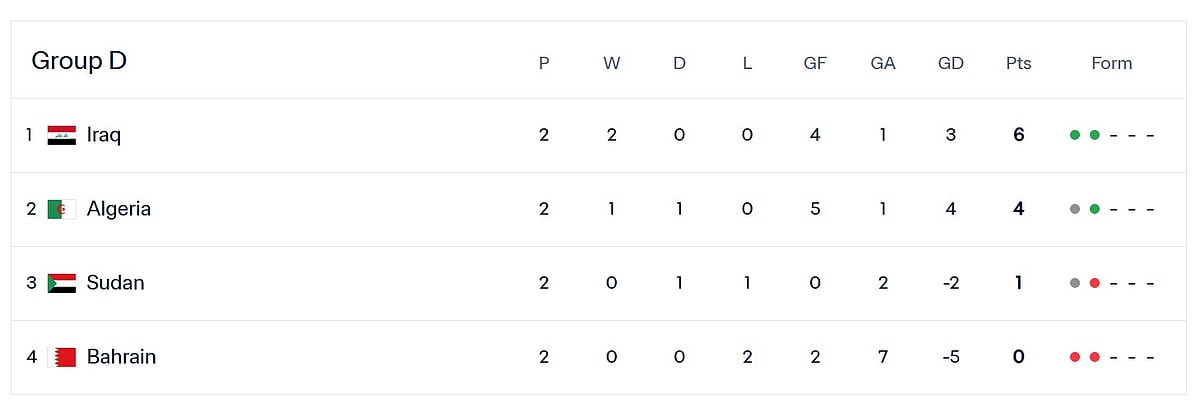Select the Sudan team name
The height and width of the screenshot is (403, 1200).
[x=116, y=283]
